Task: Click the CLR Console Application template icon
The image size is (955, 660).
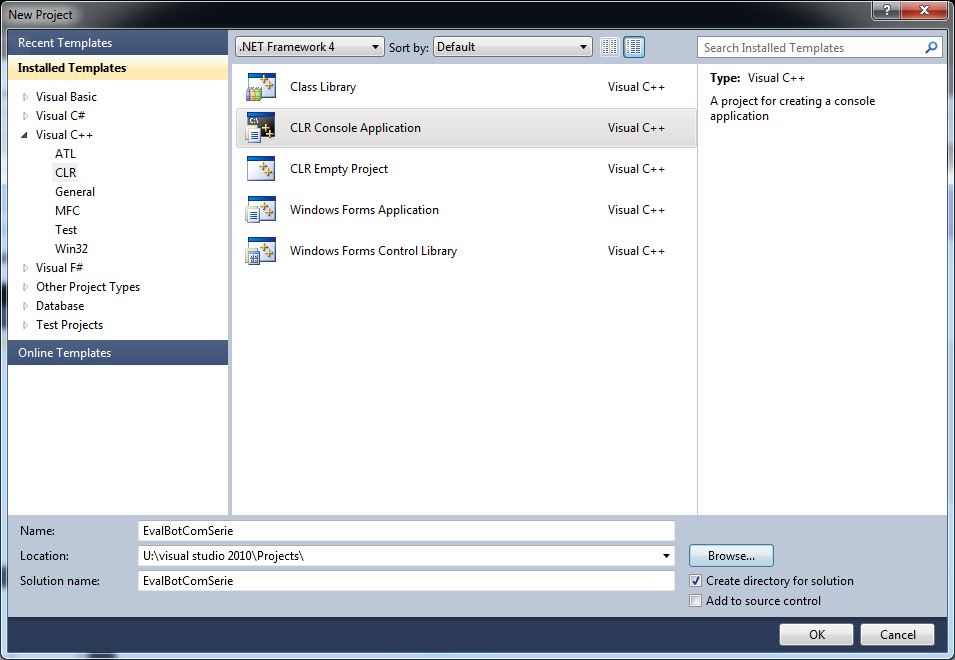Action: pos(261,128)
